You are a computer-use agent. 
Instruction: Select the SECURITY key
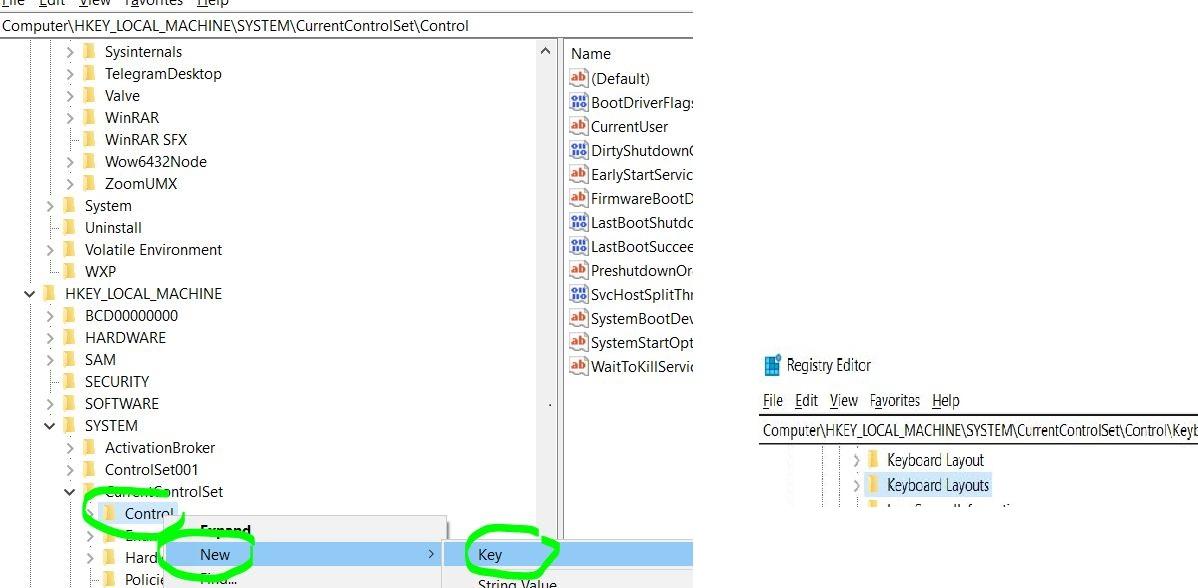117,382
